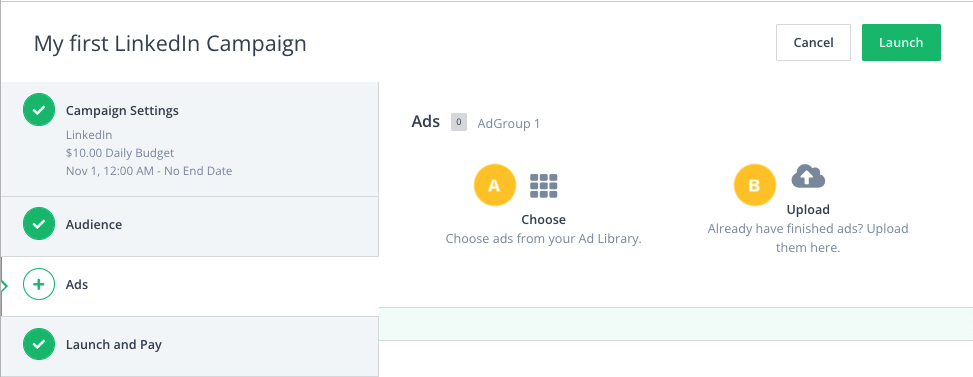Click the Ad Library grid icon
973x377 pixels.
pos(544,185)
